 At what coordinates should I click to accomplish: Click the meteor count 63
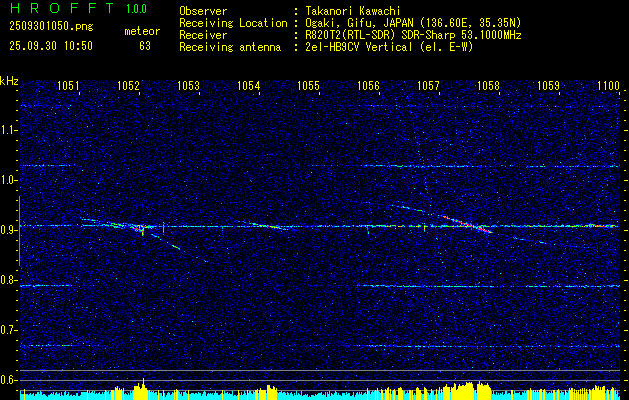(145, 46)
